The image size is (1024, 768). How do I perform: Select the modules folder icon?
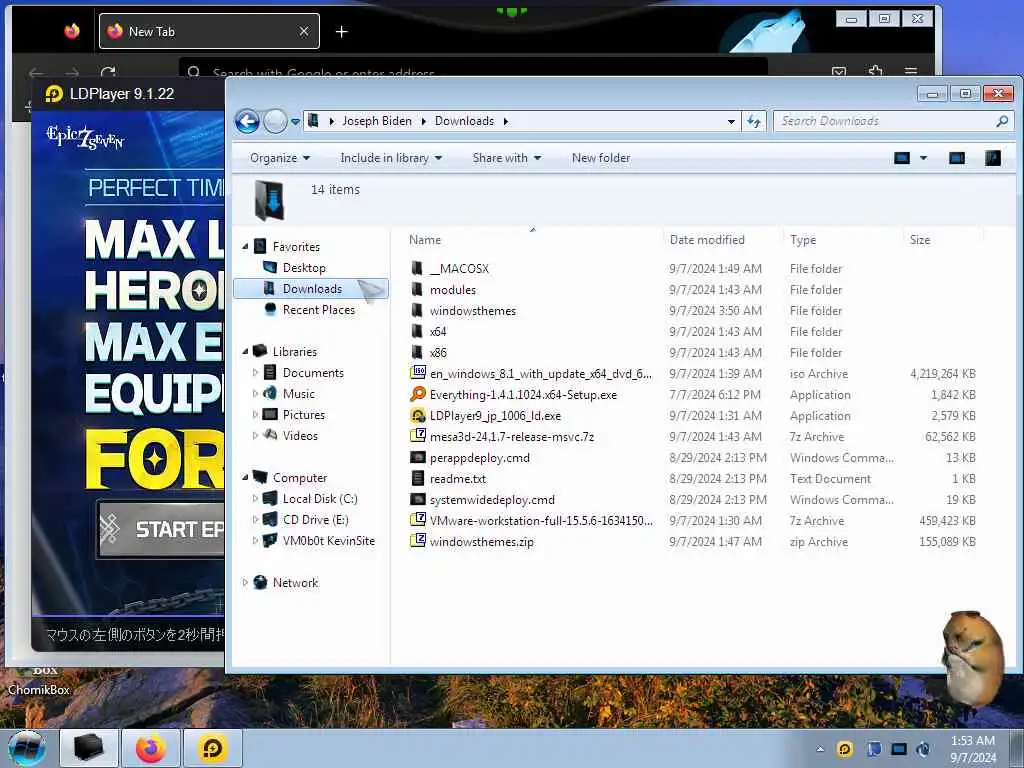[x=418, y=289]
